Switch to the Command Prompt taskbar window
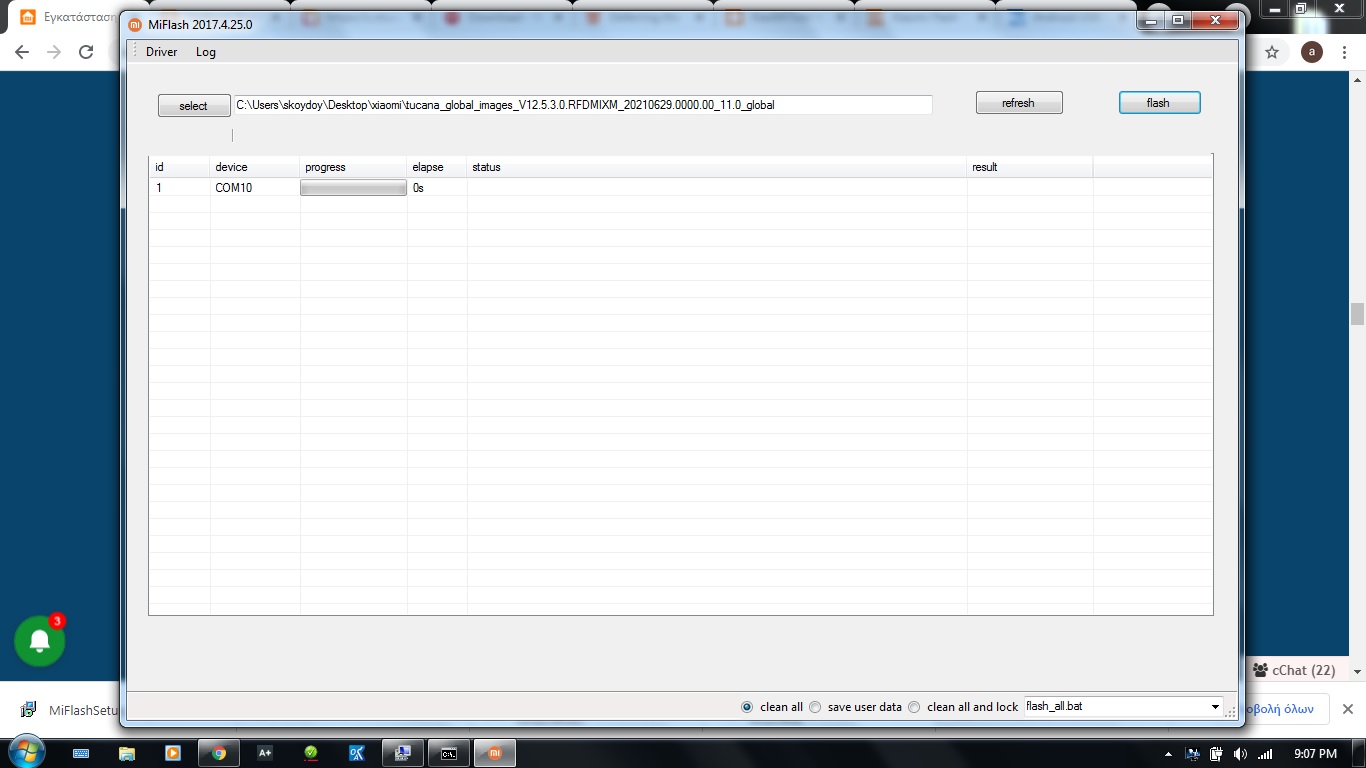Image resolution: width=1366 pixels, height=768 pixels. [x=449, y=753]
